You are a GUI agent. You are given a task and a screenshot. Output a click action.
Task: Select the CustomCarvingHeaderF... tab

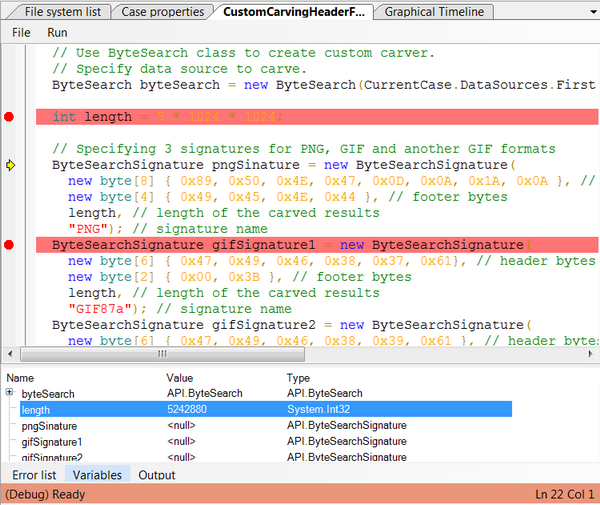point(294,12)
